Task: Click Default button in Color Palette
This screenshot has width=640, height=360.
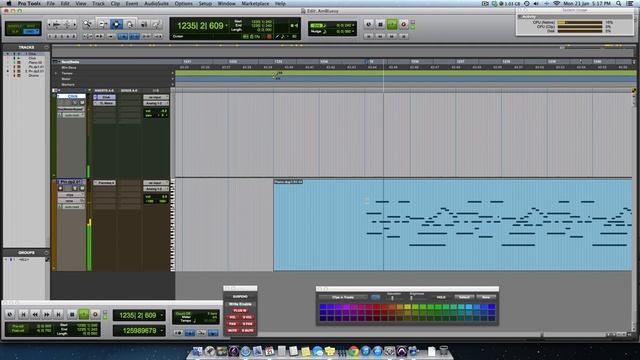Action: coord(464,297)
